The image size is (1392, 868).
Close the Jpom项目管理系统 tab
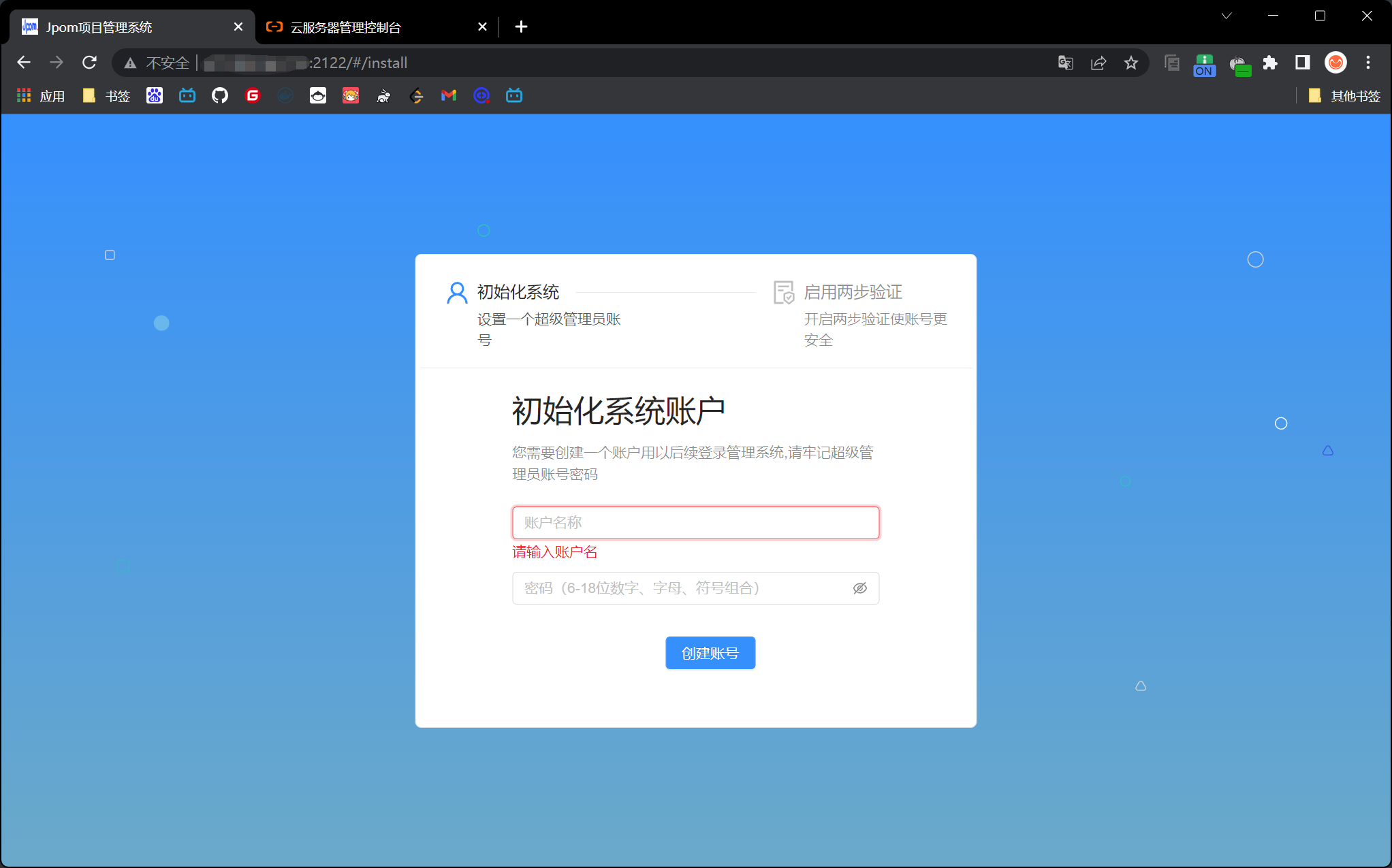click(x=238, y=27)
